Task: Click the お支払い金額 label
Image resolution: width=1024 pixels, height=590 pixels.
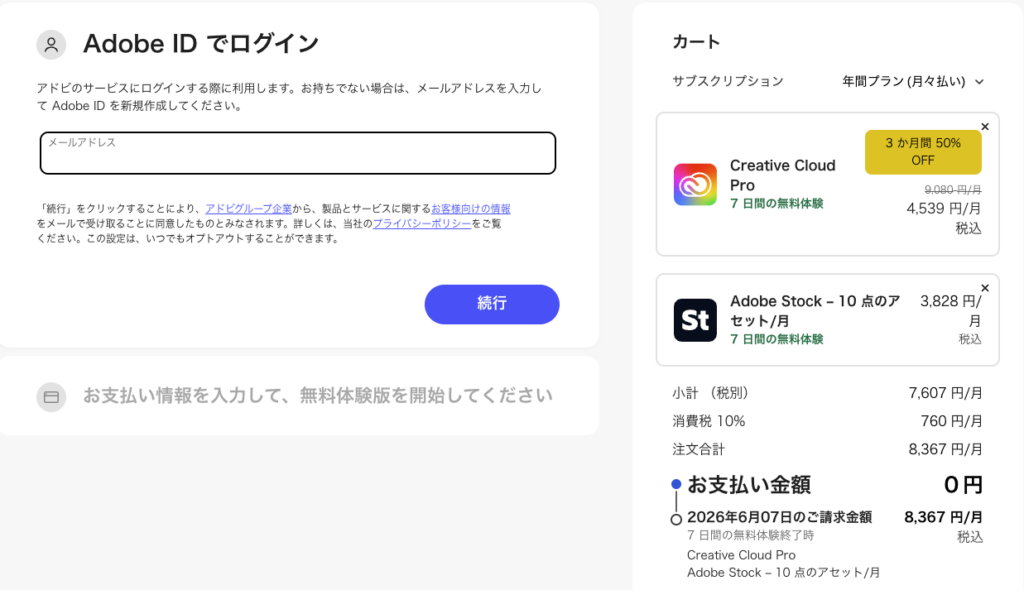Action: tap(749, 485)
